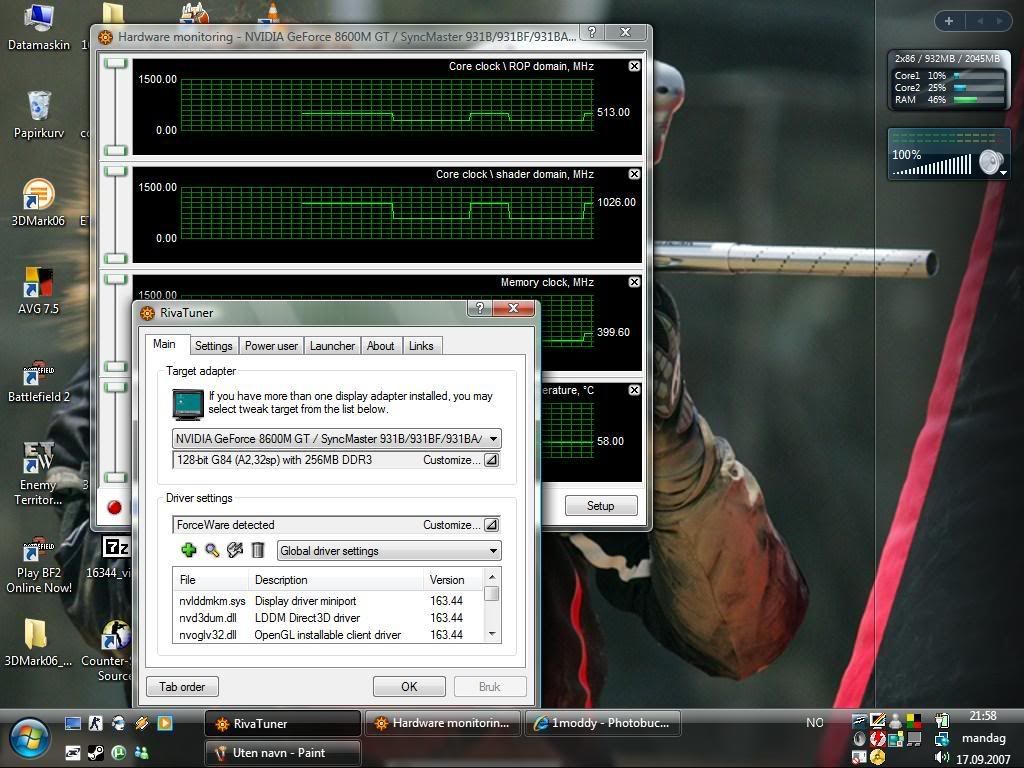Open the Launcher tab

click(332, 345)
